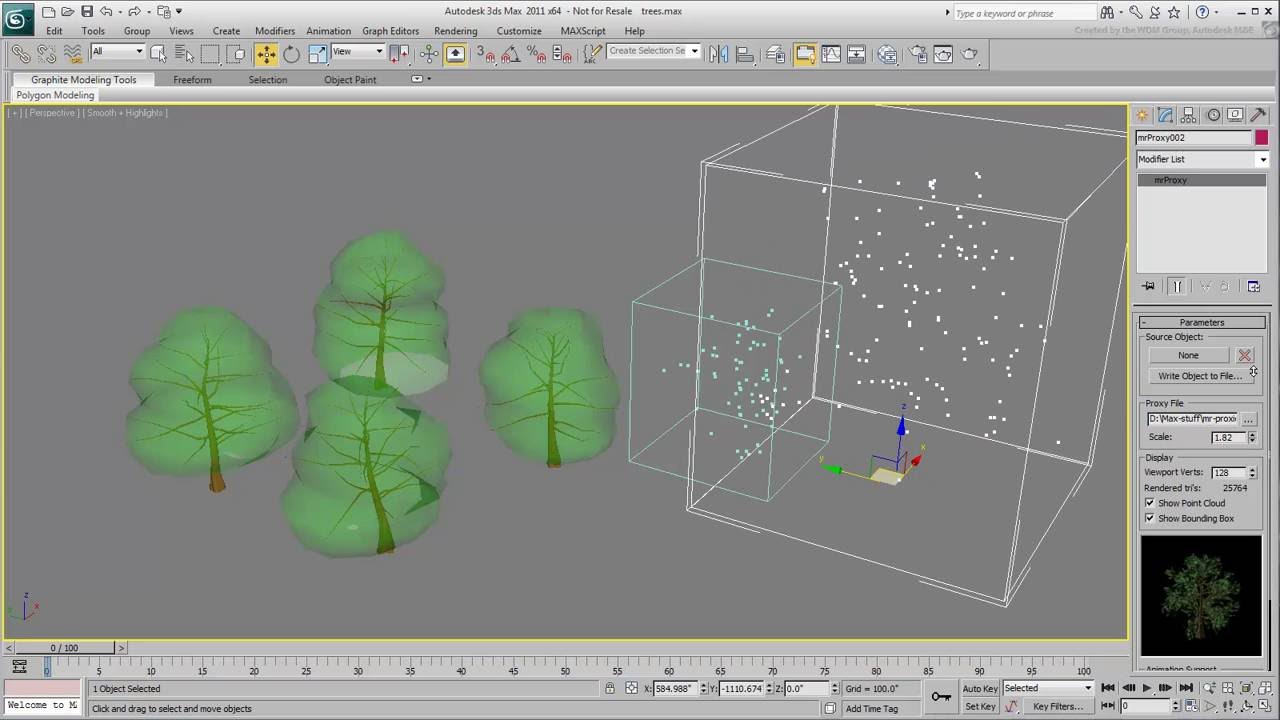Image resolution: width=1280 pixels, height=720 pixels.
Task: Select the Select and Link tool
Action: tap(20, 54)
